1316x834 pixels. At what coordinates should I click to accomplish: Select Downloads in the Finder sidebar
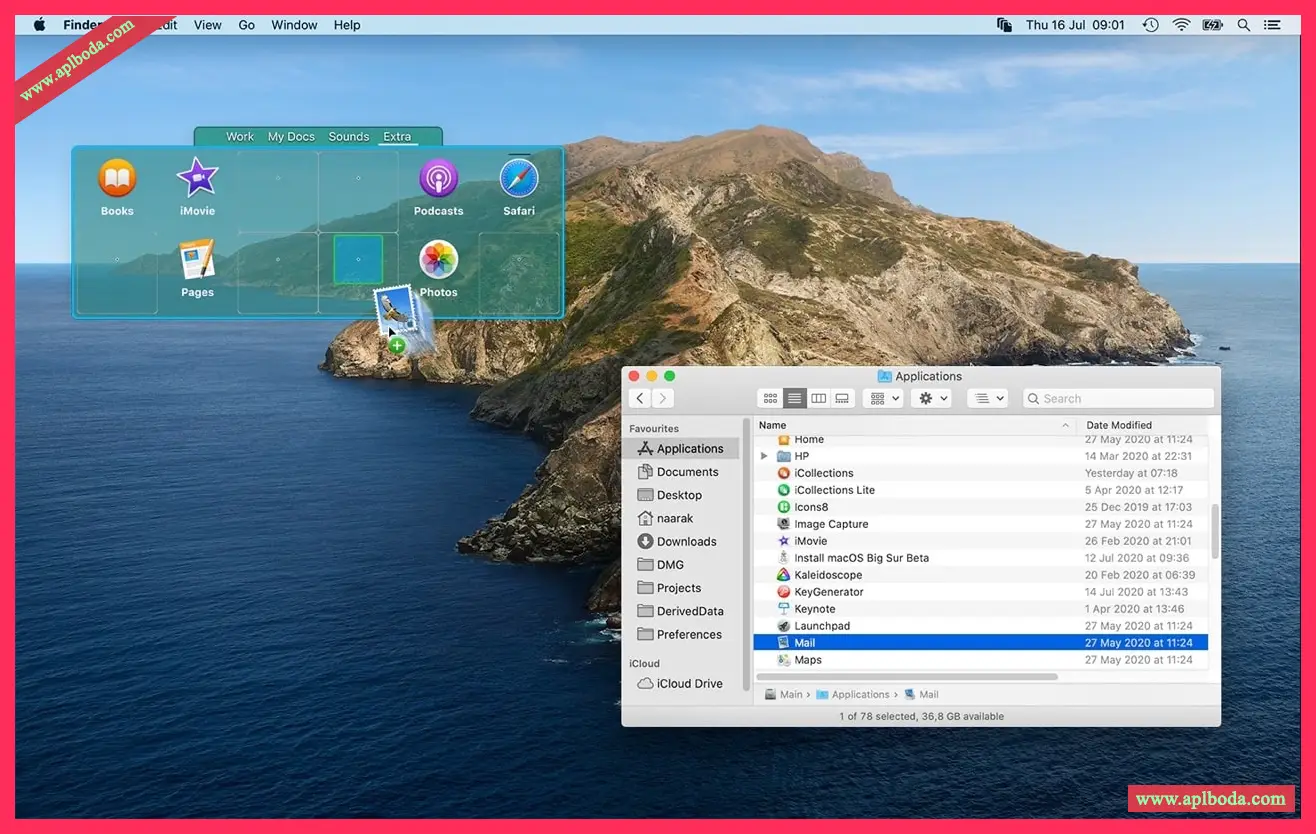pos(686,542)
